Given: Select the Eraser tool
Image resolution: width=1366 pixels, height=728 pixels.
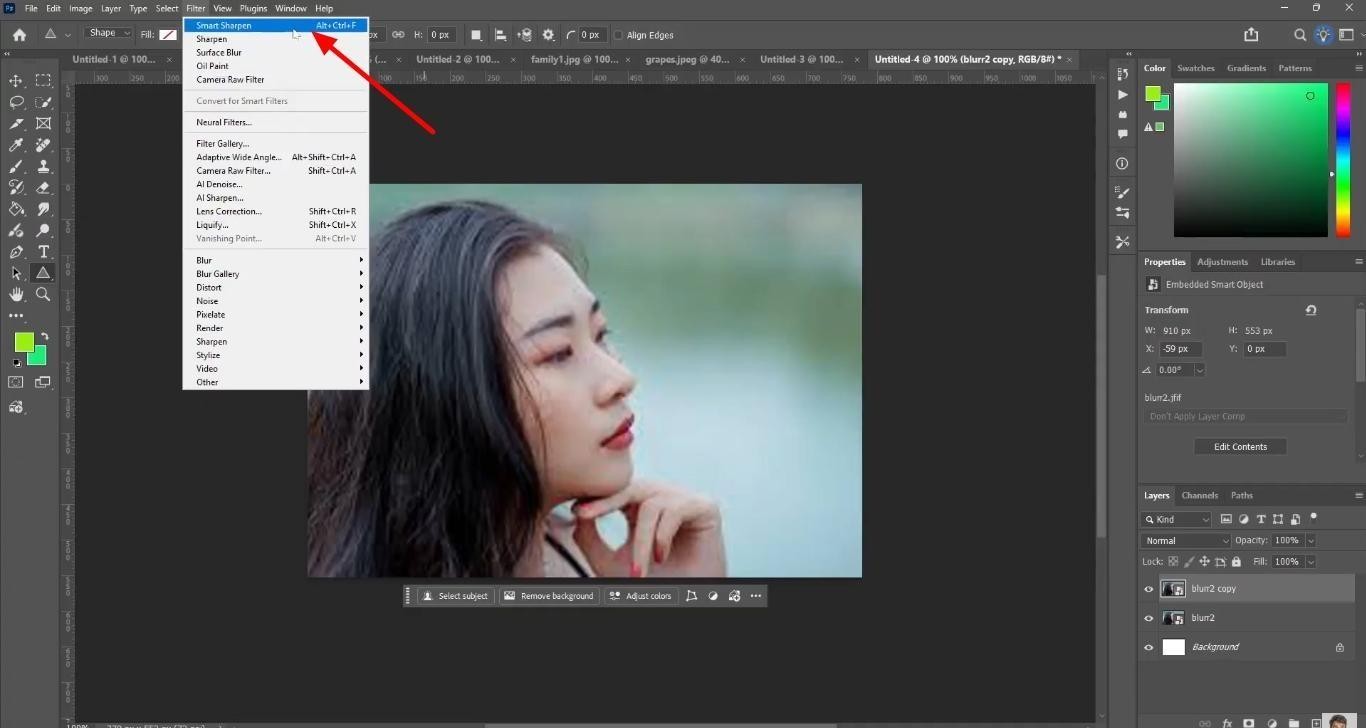Looking at the screenshot, I should pyautogui.click(x=43, y=188).
